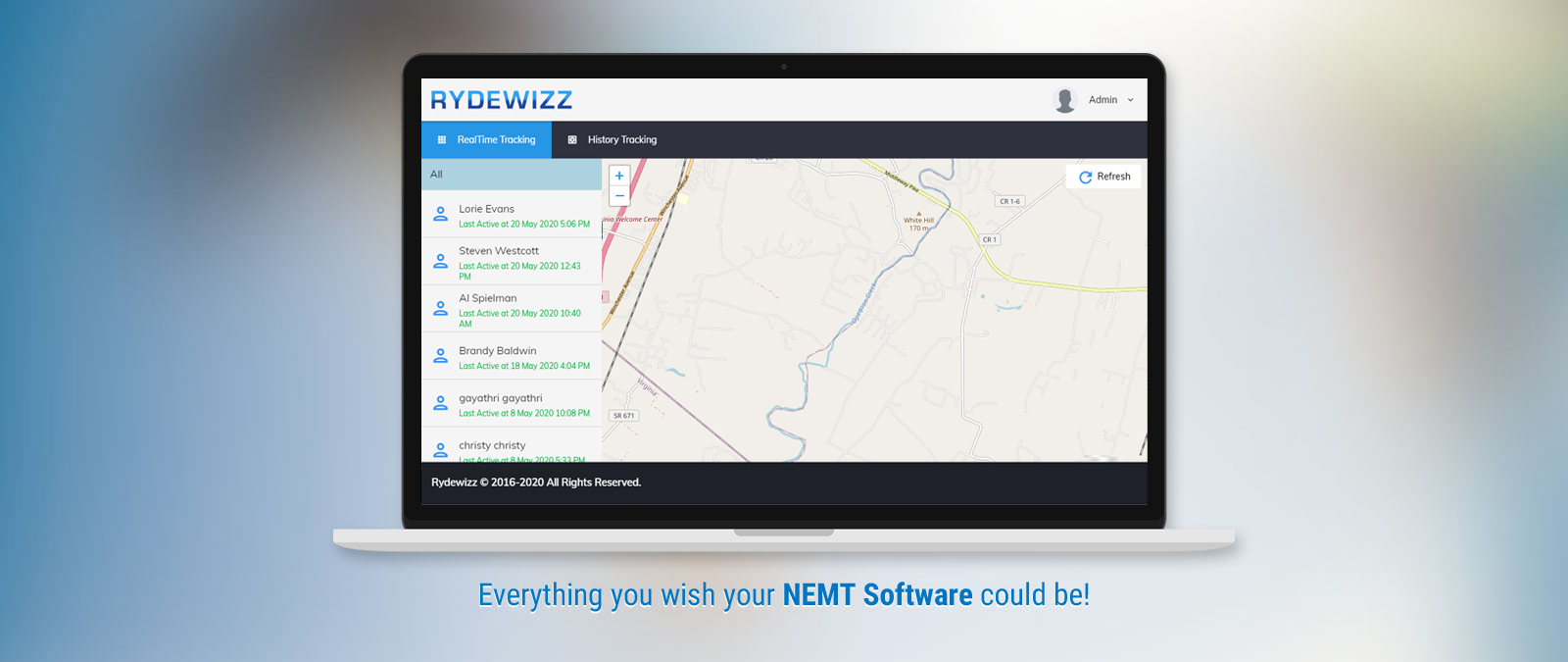Zoom out on the map
The image size is (1568, 662).
[x=619, y=196]
